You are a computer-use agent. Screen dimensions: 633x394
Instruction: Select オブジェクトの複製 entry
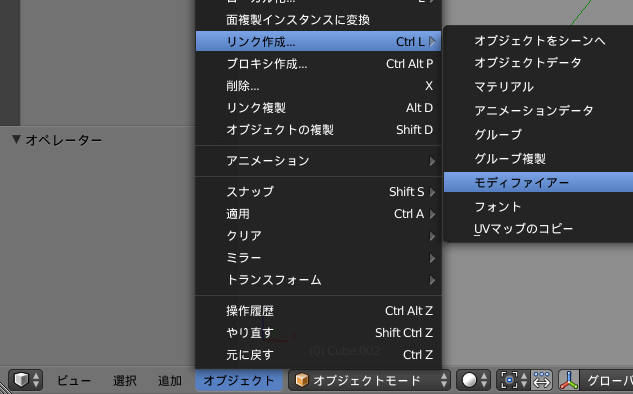click(x=319, y=130)
